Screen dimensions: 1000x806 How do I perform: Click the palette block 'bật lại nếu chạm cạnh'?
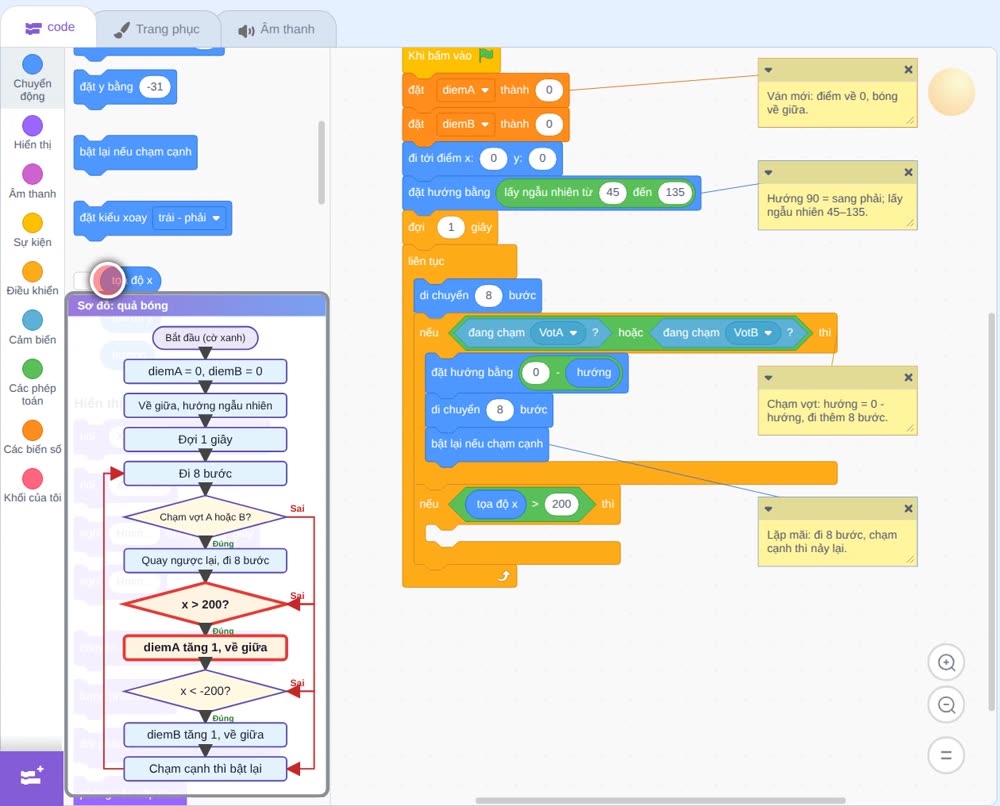[135, 152]
